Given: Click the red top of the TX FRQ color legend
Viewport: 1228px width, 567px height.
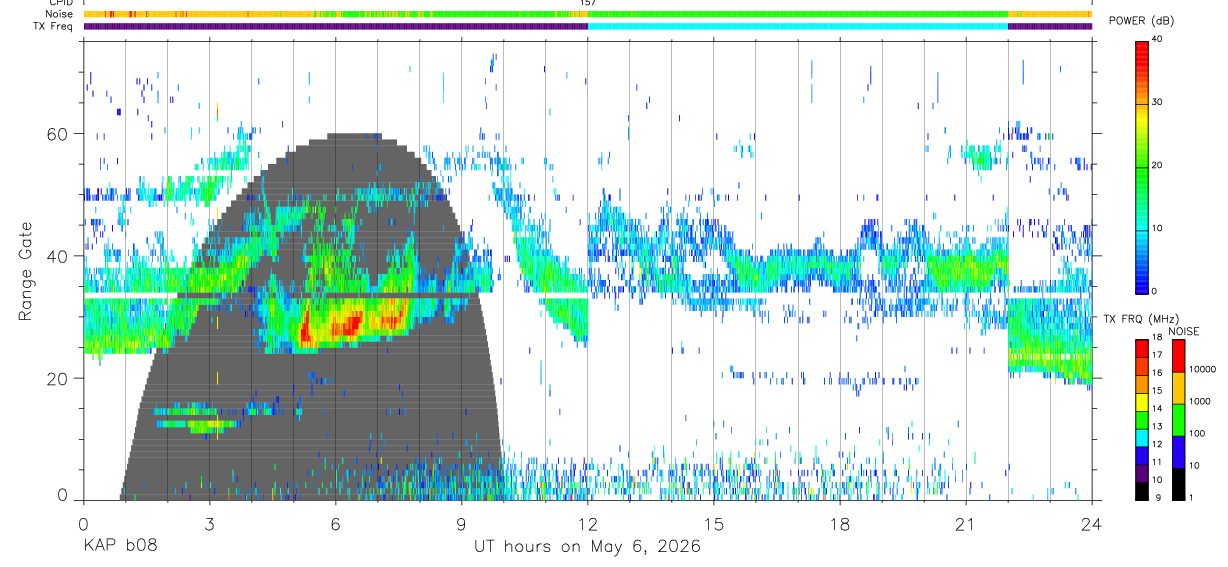Looking at the screenshot, I should point(1142,347).
